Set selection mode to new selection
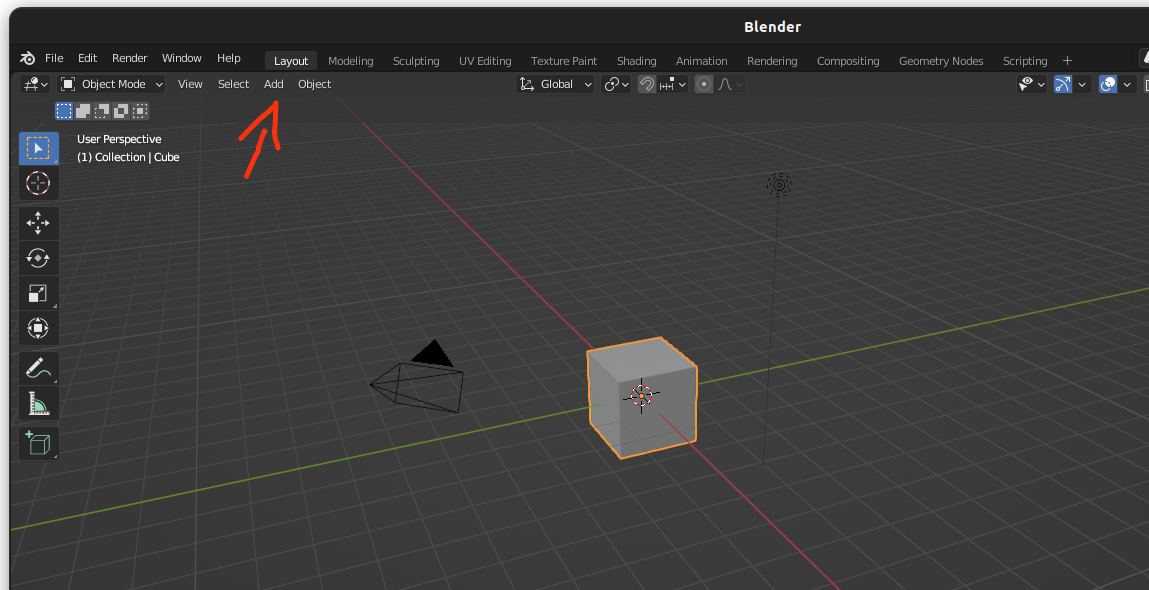Screen dimensions: 1149x590 (x=64, y=111)
